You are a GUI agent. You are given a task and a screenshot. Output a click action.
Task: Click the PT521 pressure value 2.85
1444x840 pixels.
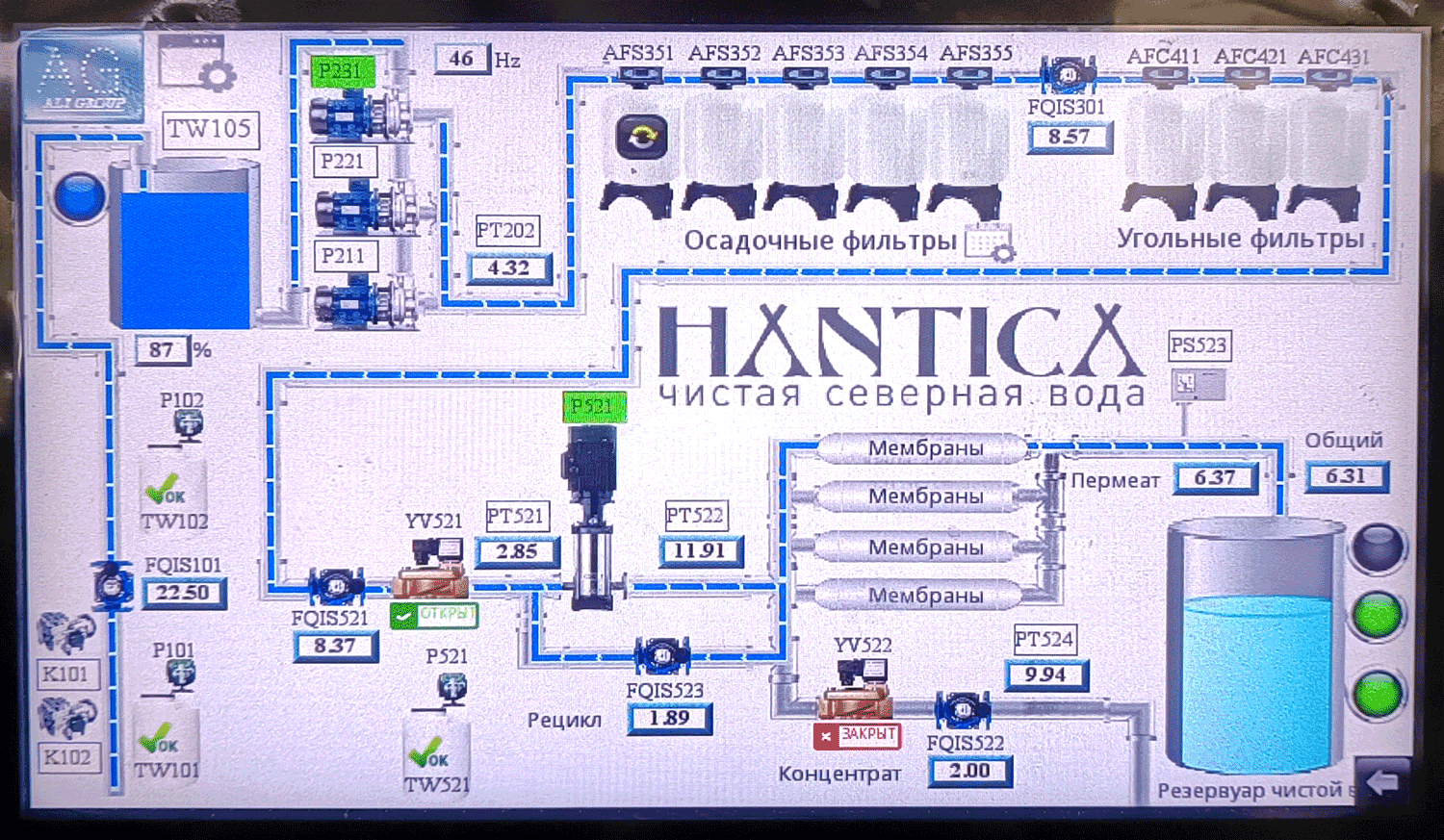coord(518,551)
